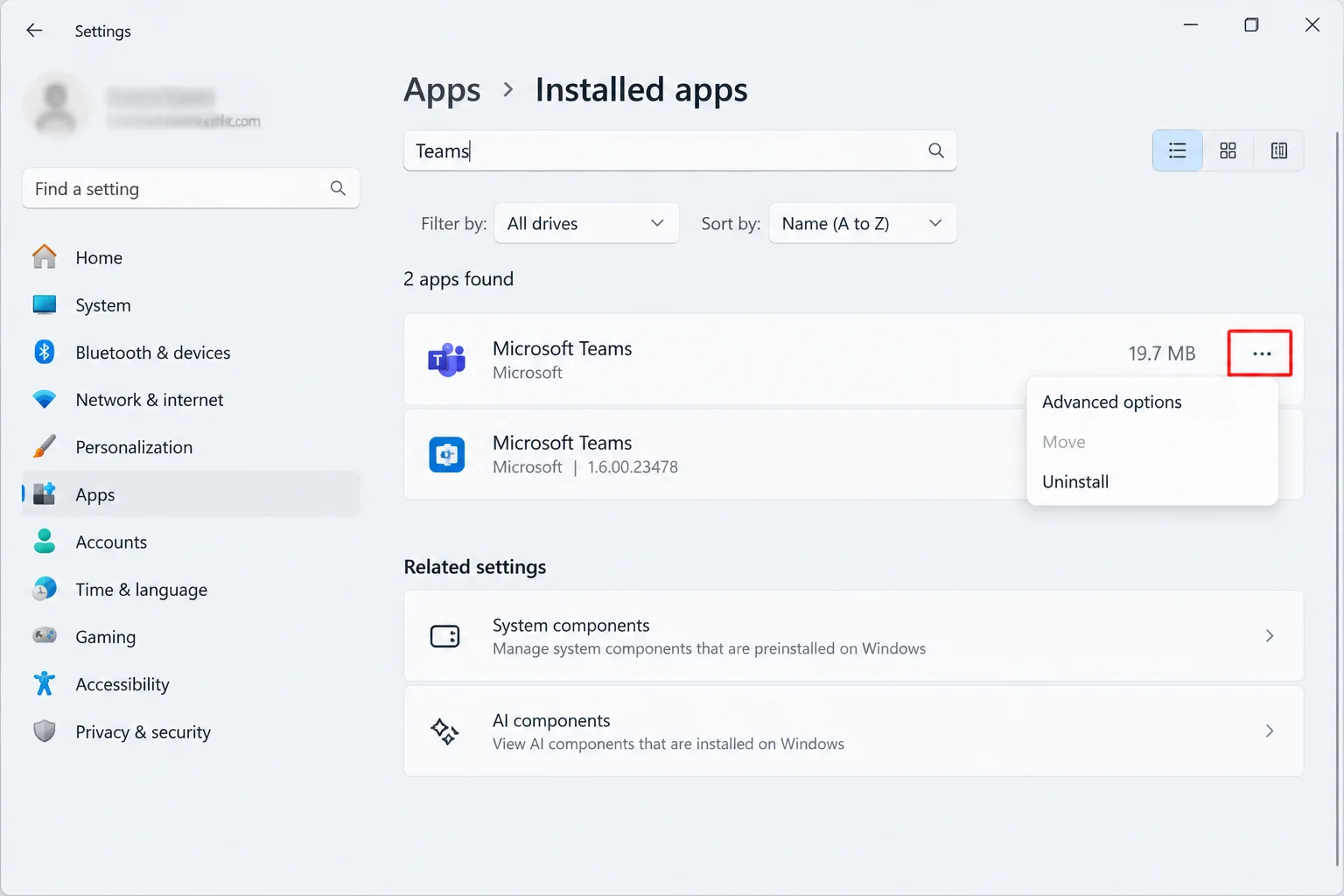Click the 19.7 MB size value
Screen dimensions: 1344x896
pos(1161,353)
